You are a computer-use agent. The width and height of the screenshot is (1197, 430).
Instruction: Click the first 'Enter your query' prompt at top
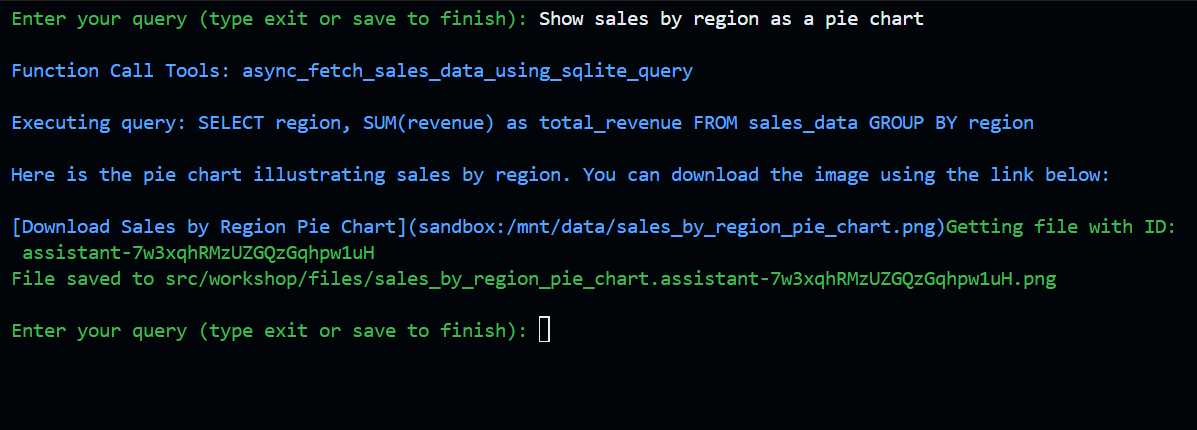tap(270, 19)
